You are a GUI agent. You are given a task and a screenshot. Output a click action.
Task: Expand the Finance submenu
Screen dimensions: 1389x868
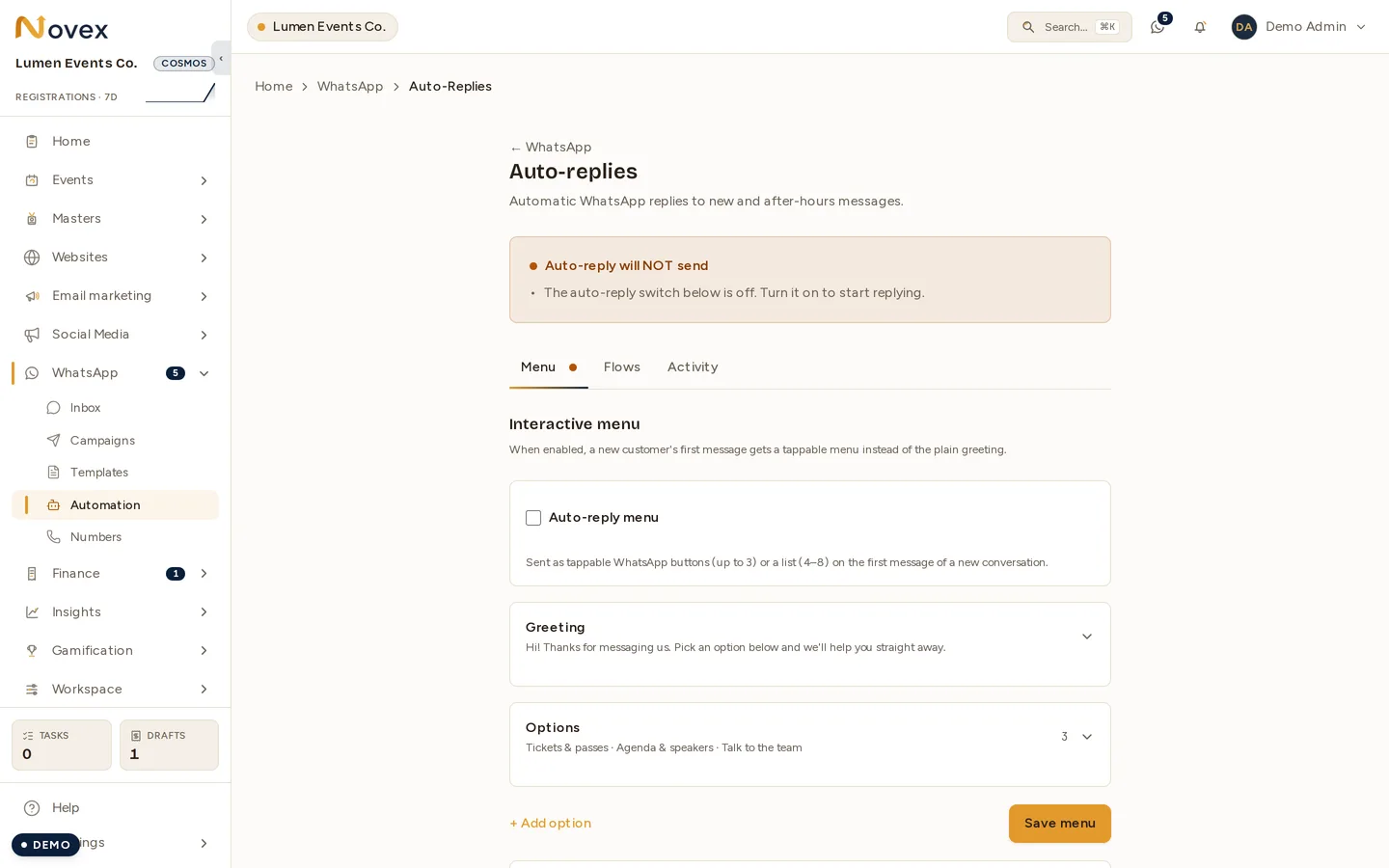(204, 574)
